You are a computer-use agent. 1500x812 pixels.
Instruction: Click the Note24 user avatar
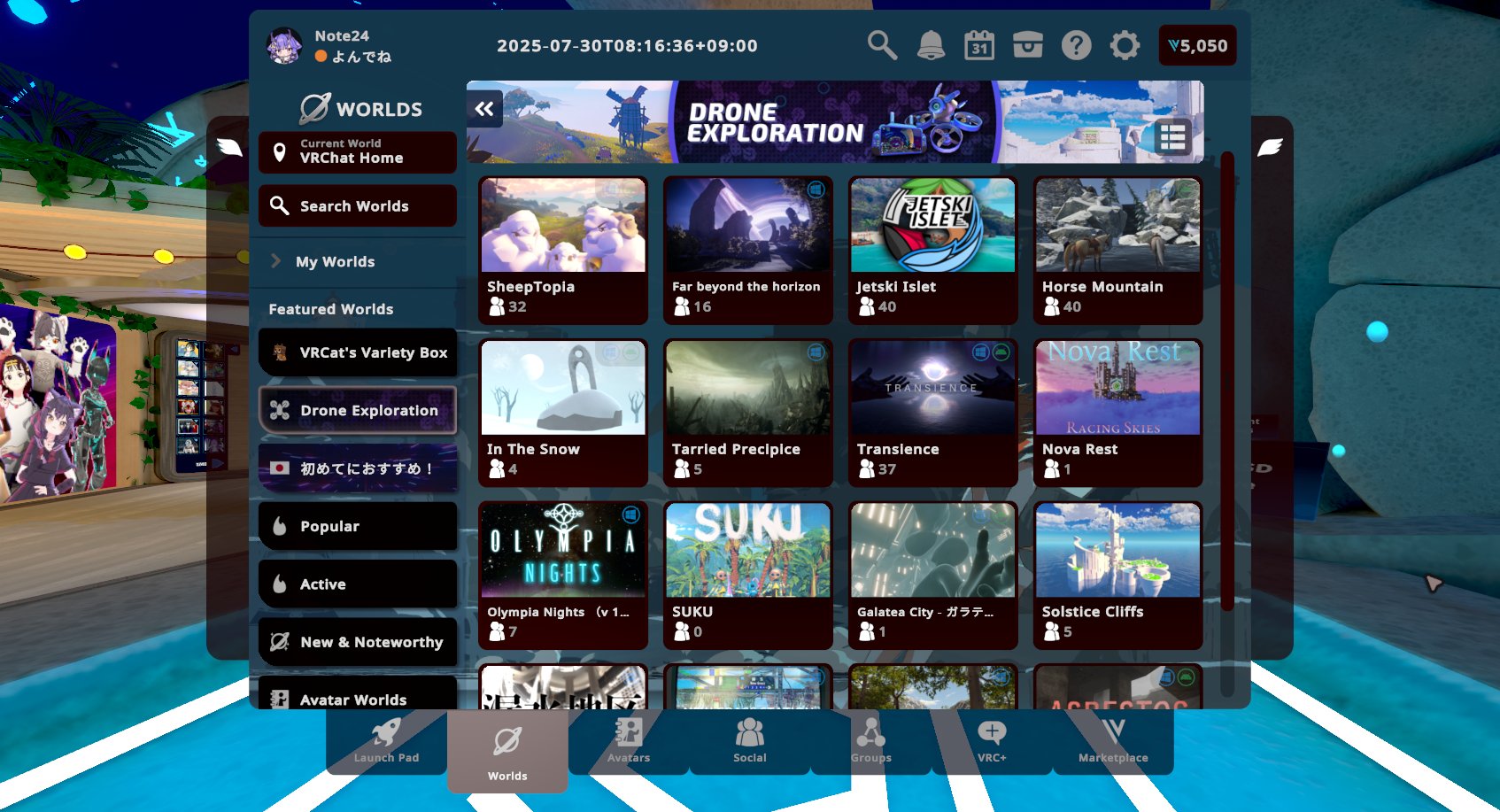[284, 46]
